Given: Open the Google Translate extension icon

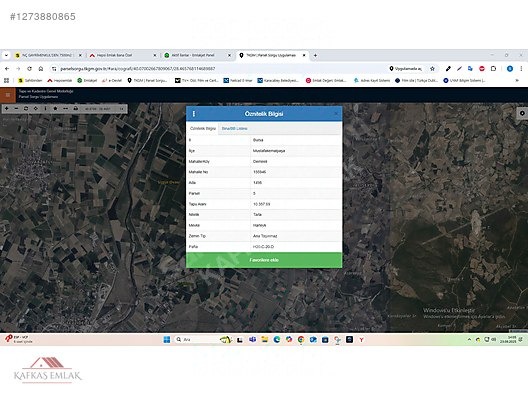Looking at the screenshot, I should [x=470, y=69].
